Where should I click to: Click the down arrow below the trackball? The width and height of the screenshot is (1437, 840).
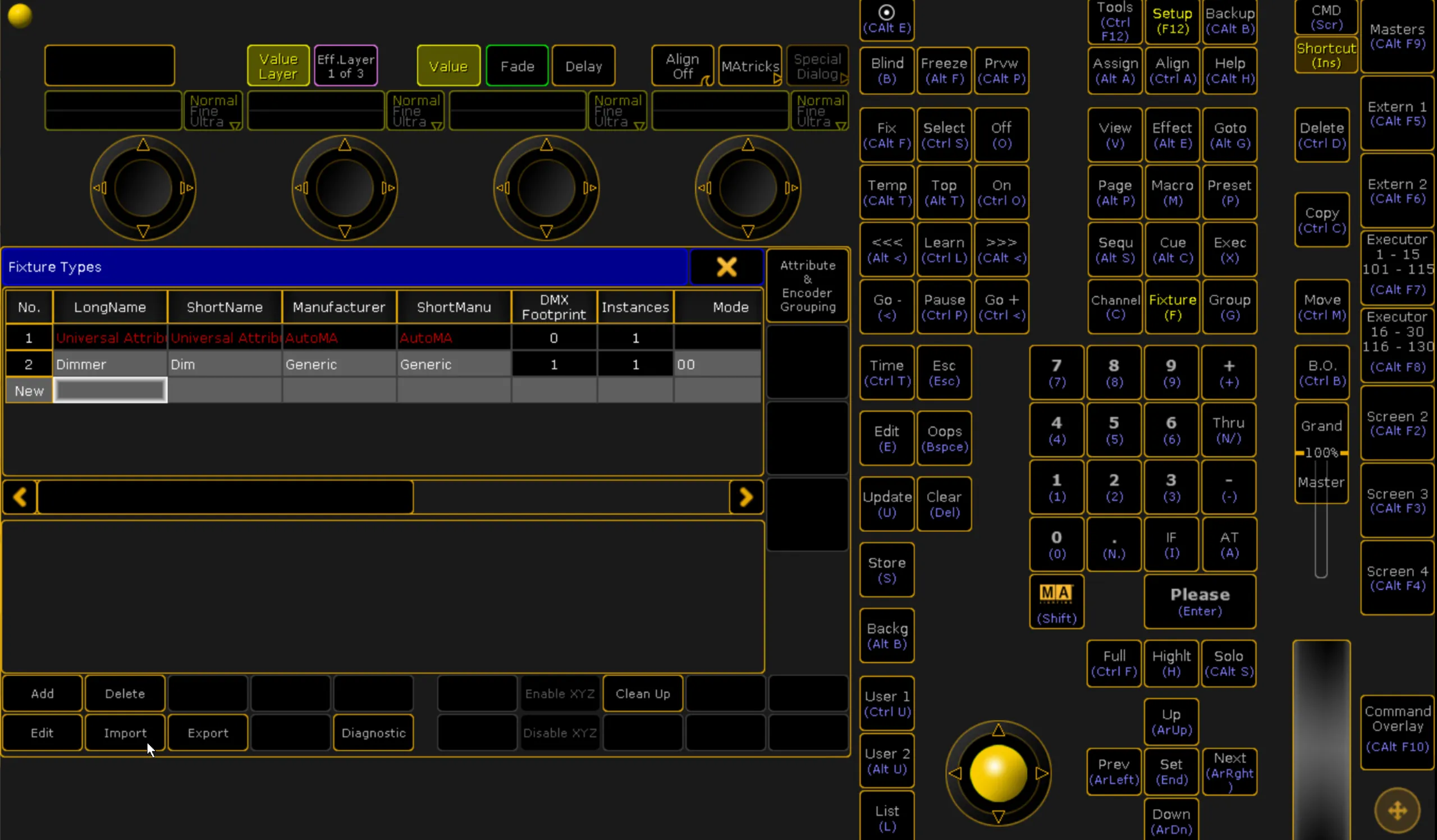point(998,817)
